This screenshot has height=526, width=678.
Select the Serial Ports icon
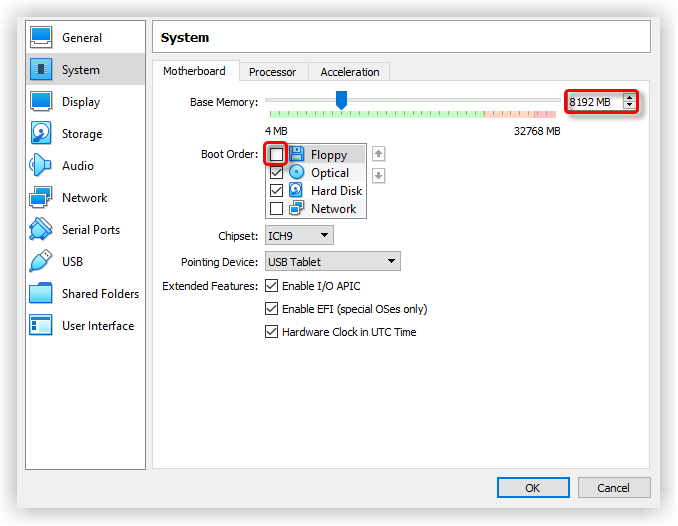(41, 230)
